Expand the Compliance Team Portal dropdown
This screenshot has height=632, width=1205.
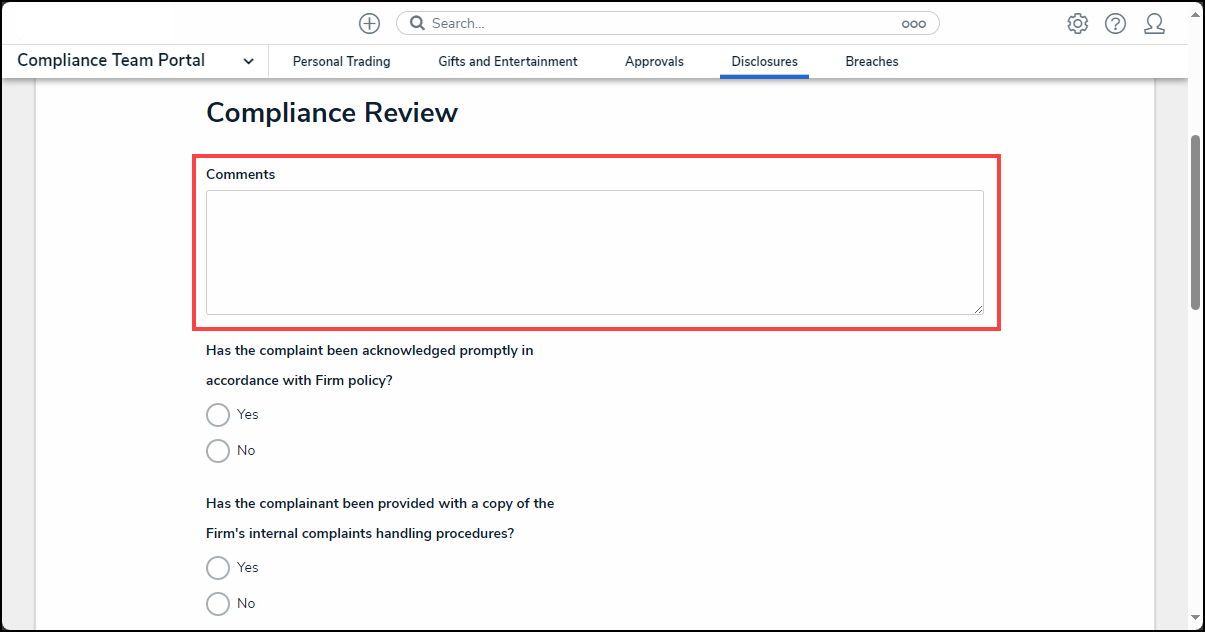[x=248, y=61]
